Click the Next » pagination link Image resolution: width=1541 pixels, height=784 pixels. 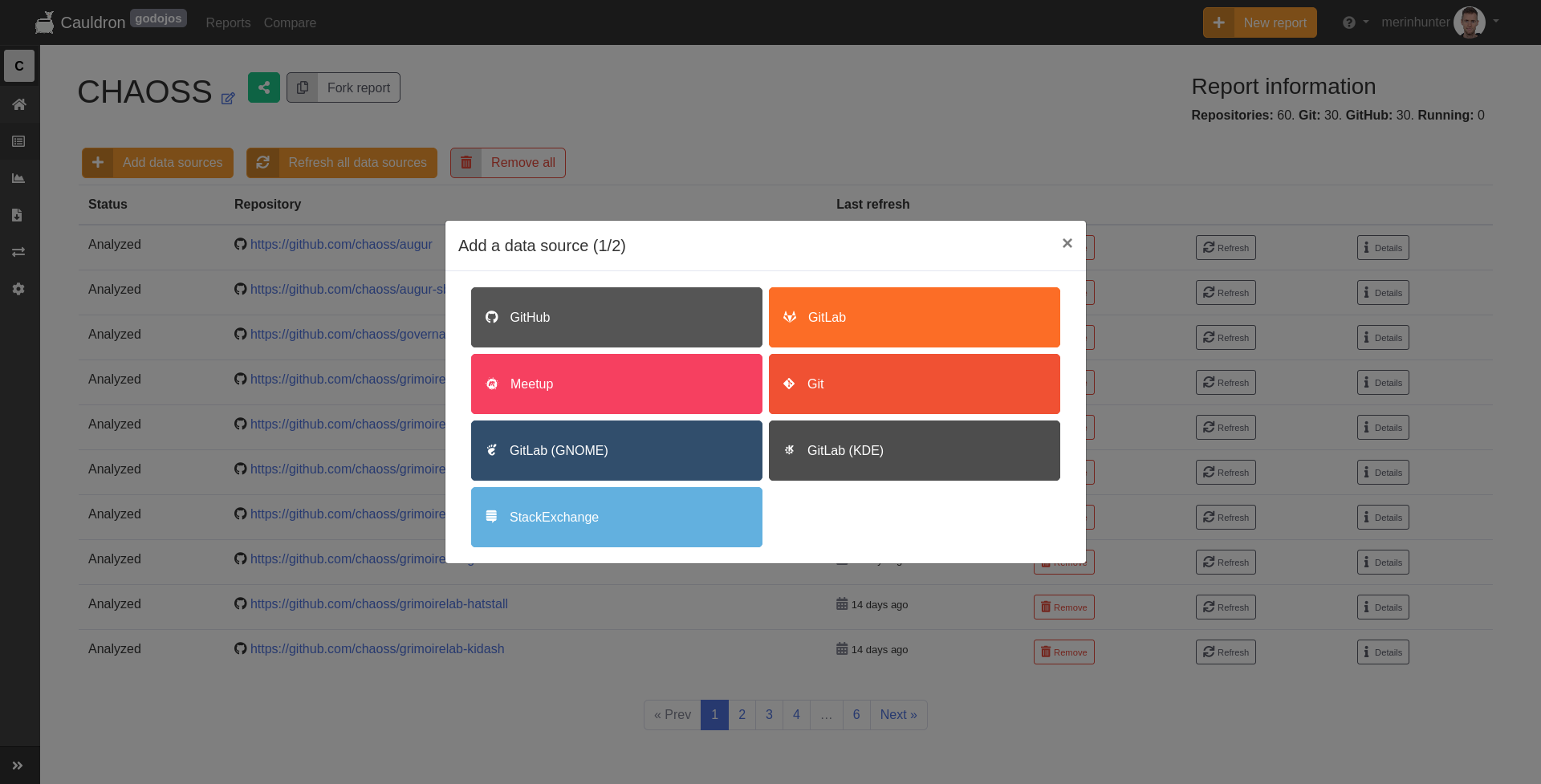(x=899, y=715)
